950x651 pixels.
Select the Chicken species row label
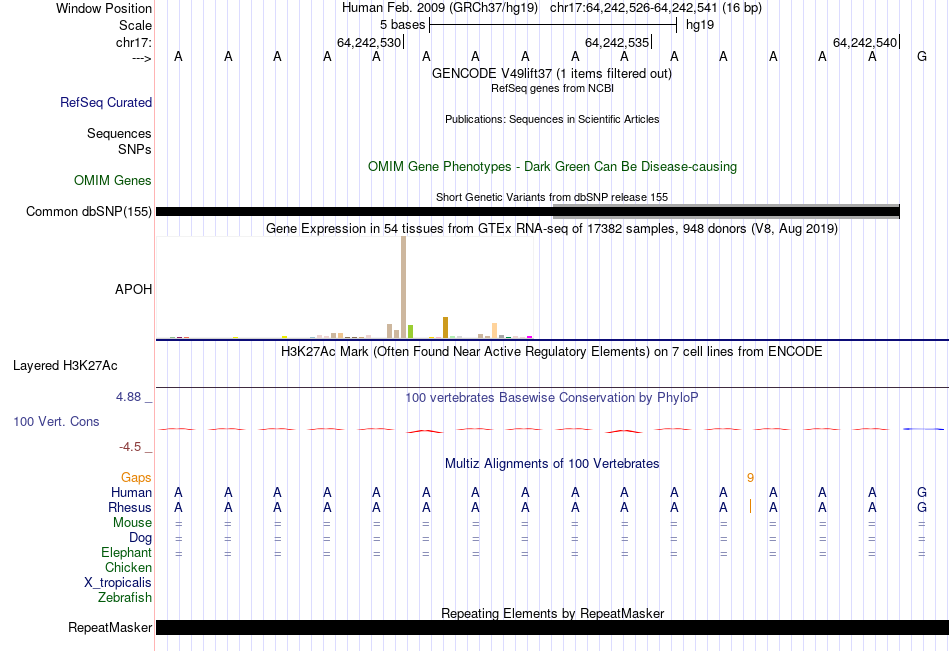click(128, 567)
